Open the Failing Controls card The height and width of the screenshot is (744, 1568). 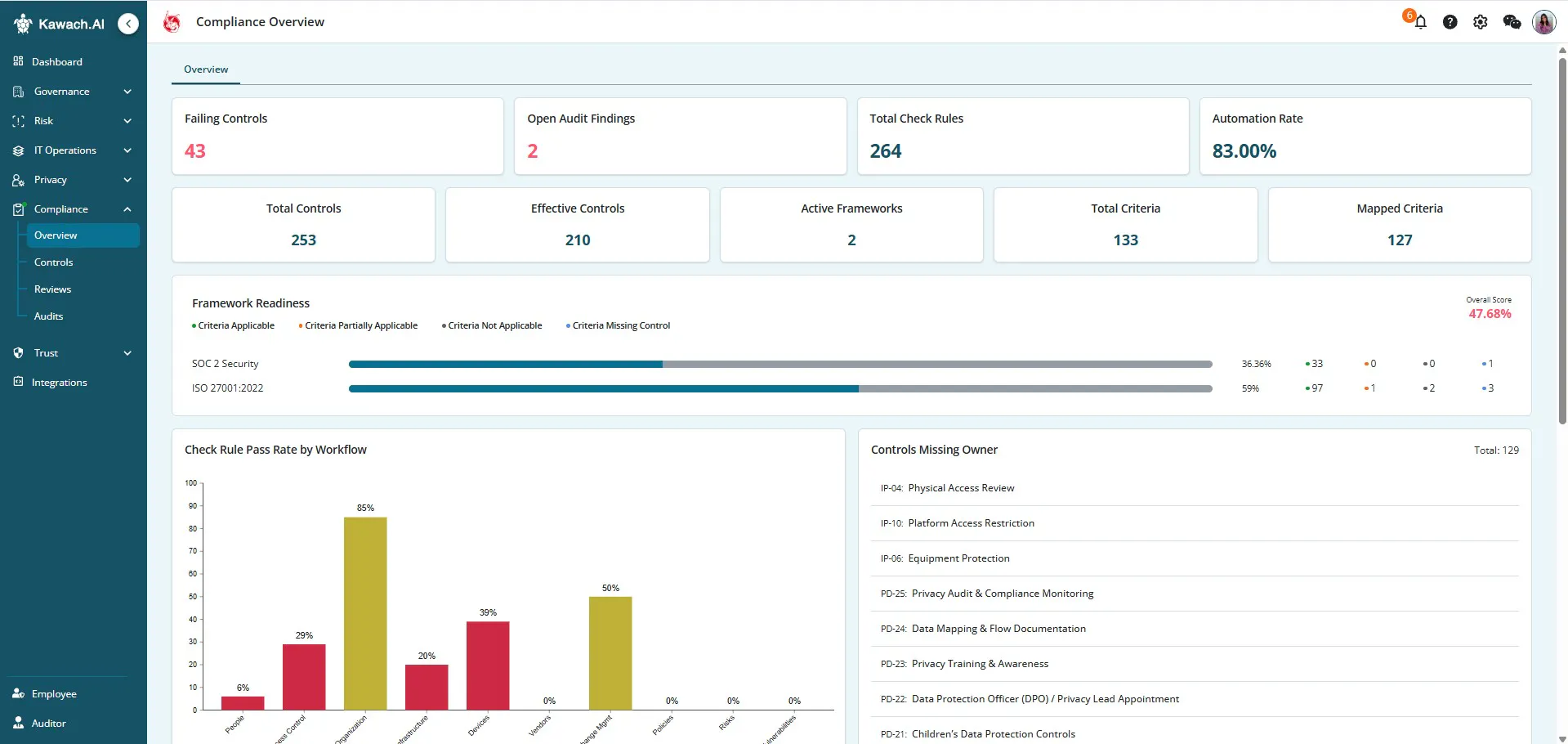coord(337,136)
